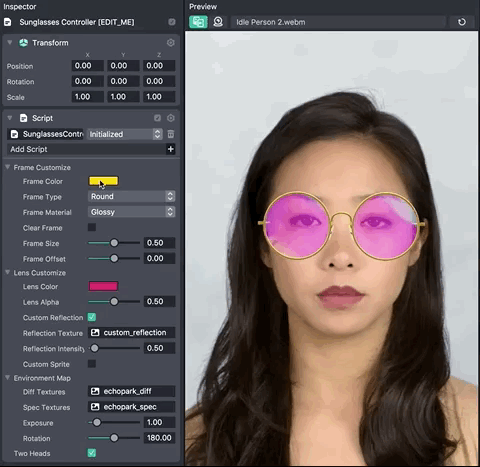Click the preview refresh icon
The image size is (480, 467).
click(x=462, y=22)
